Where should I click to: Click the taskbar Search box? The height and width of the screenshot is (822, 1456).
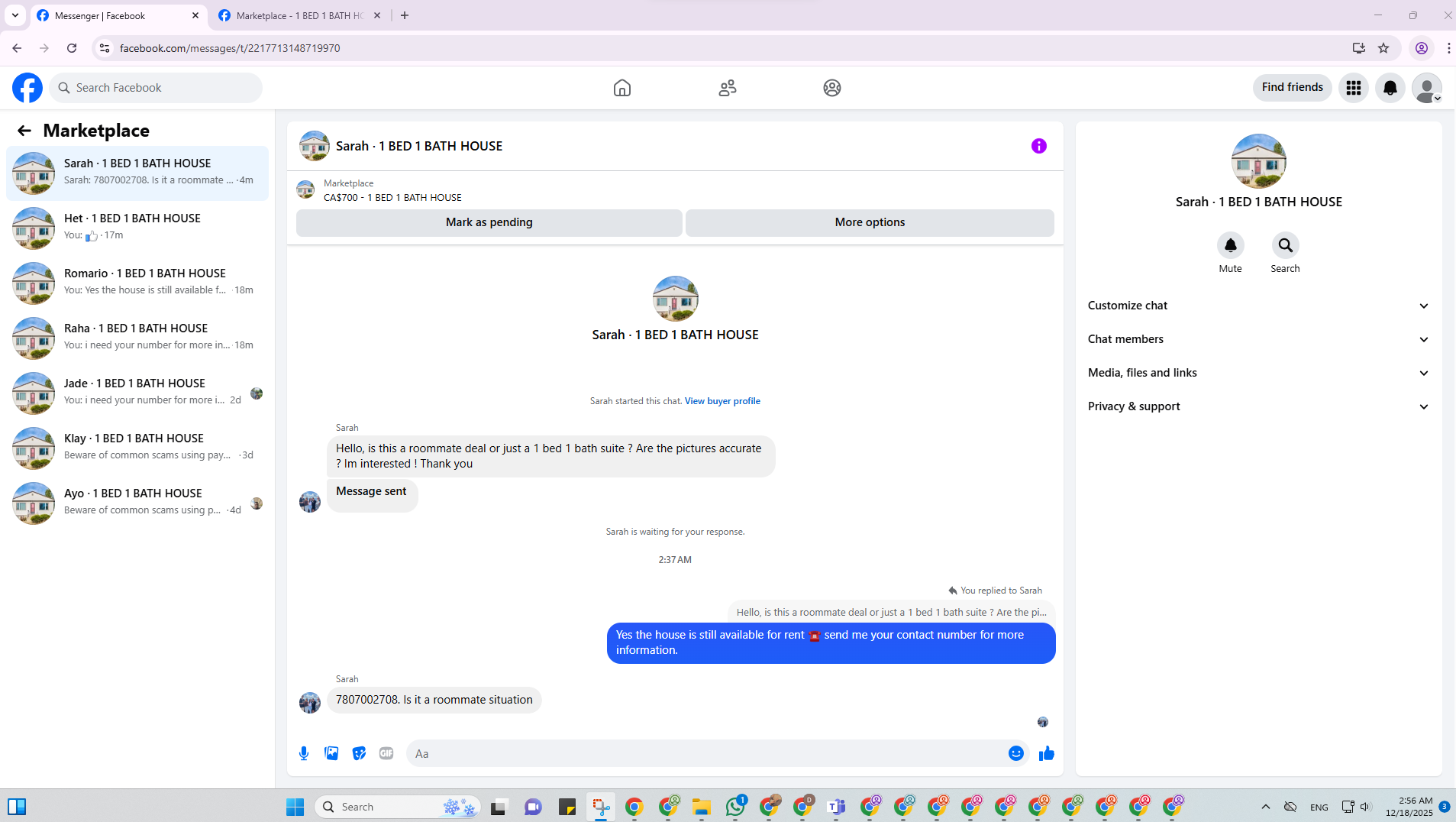399,807
